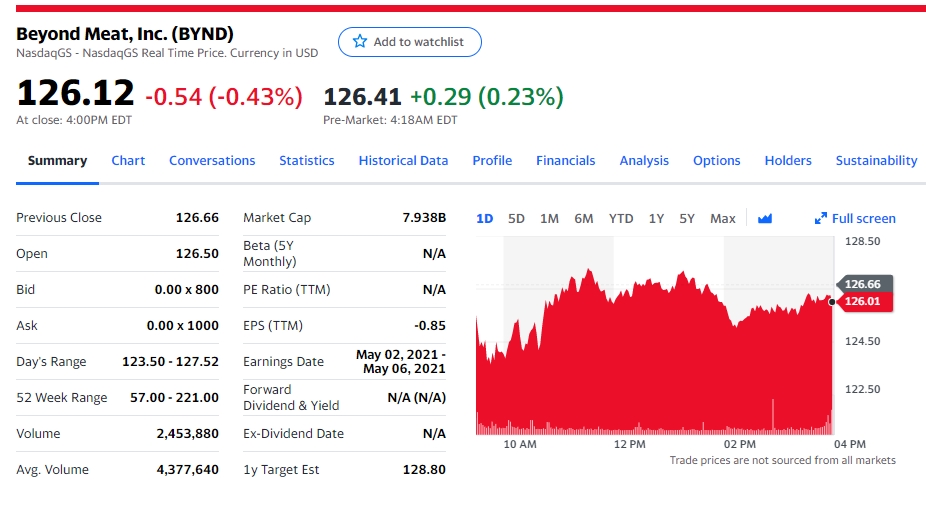Select the 5D chart range
The image size is (926, 514).
516,219
